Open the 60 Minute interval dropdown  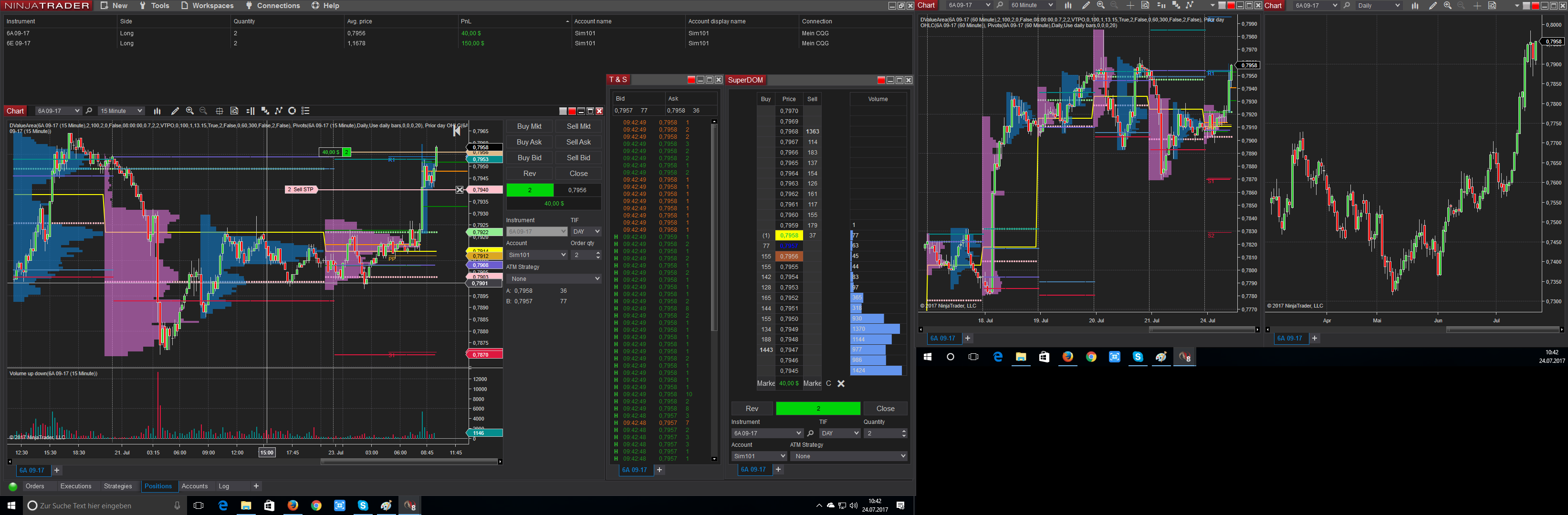(1032, 5)
